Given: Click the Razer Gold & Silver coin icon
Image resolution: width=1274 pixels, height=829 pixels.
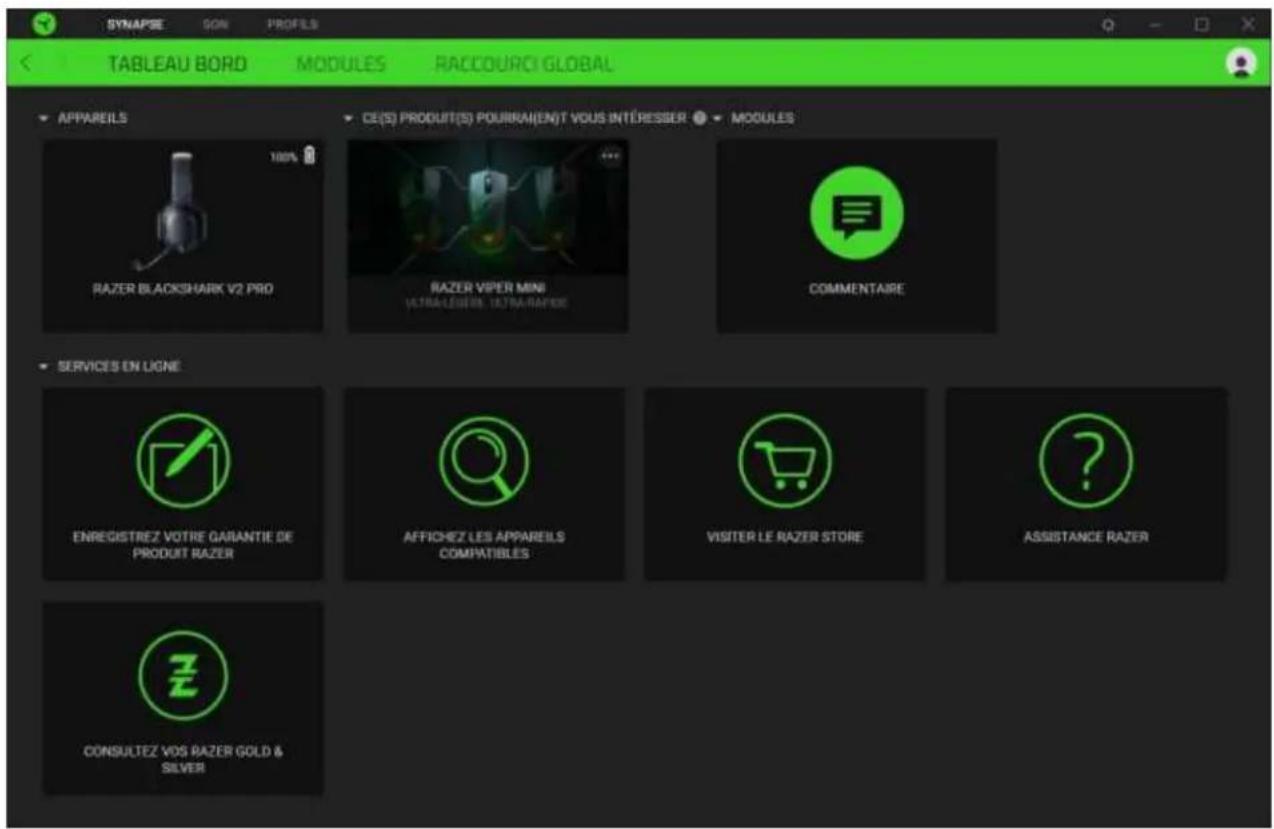Looking at the screenshot, I should pyautogui.click(x=183, y=675).
